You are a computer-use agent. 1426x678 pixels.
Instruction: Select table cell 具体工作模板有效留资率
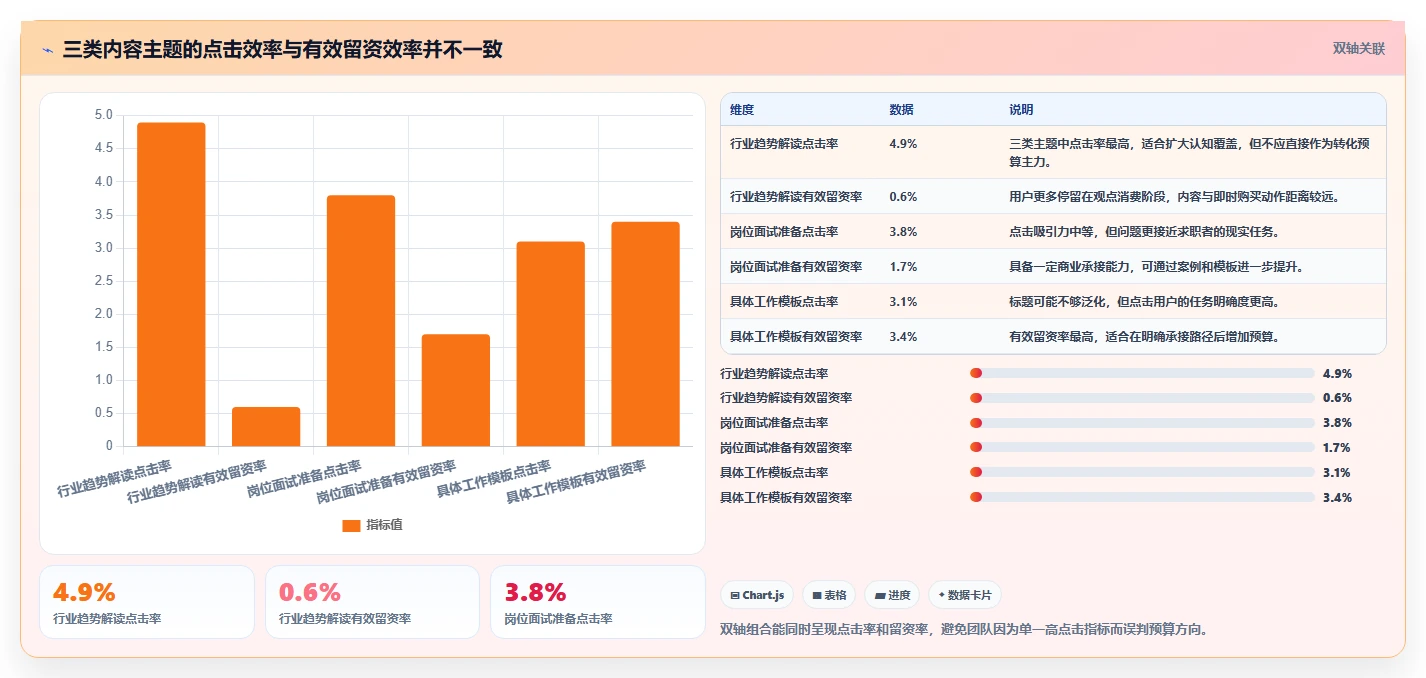click(796, 336)
